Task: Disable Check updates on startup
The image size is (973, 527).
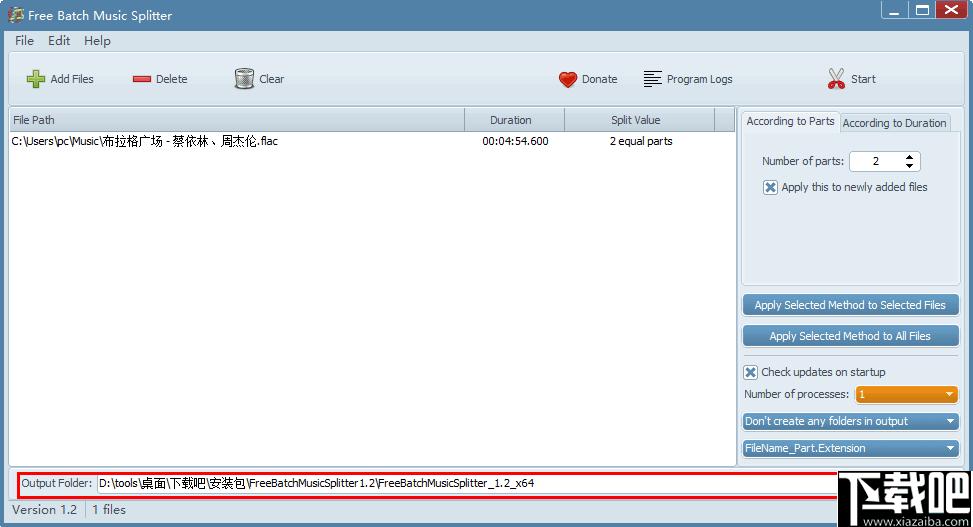Action: click(x=751, y=372)
